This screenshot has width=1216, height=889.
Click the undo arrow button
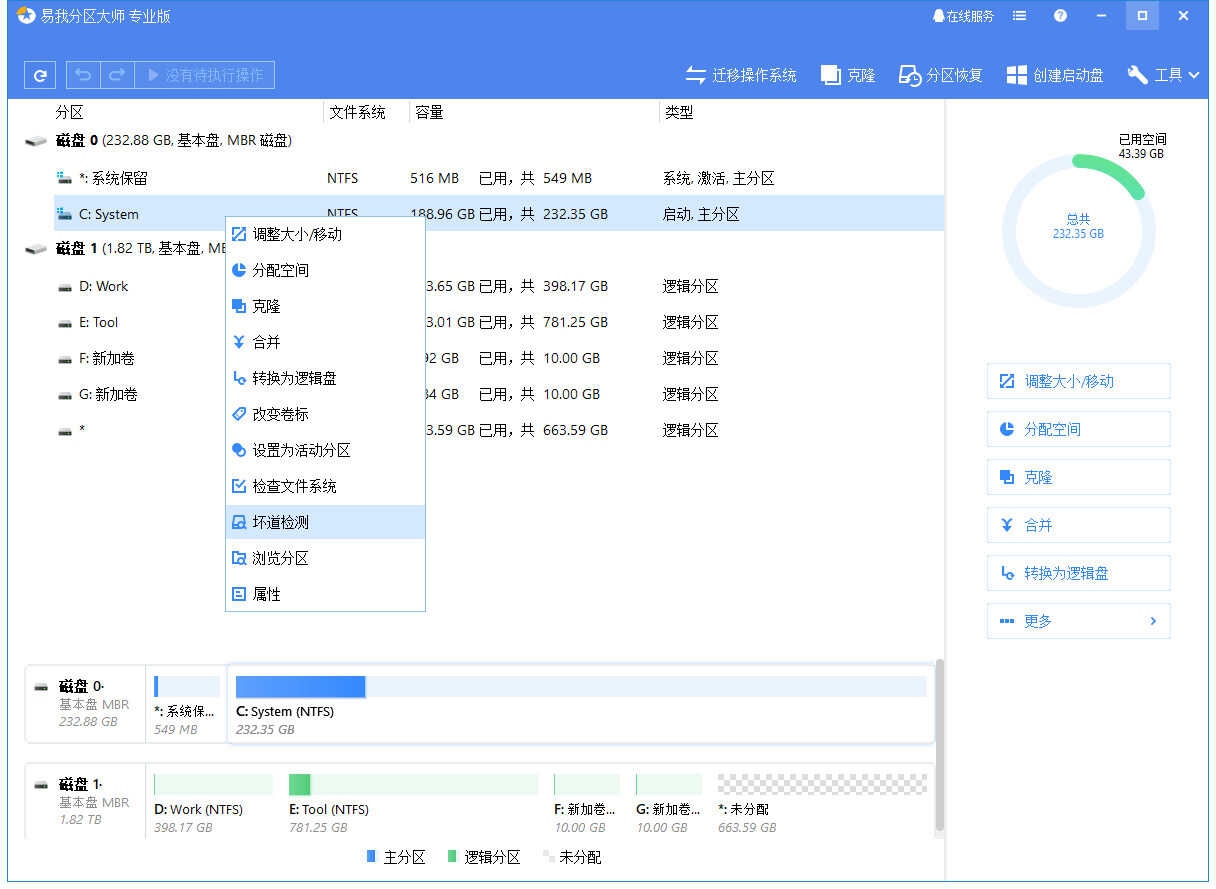(83, 75)
